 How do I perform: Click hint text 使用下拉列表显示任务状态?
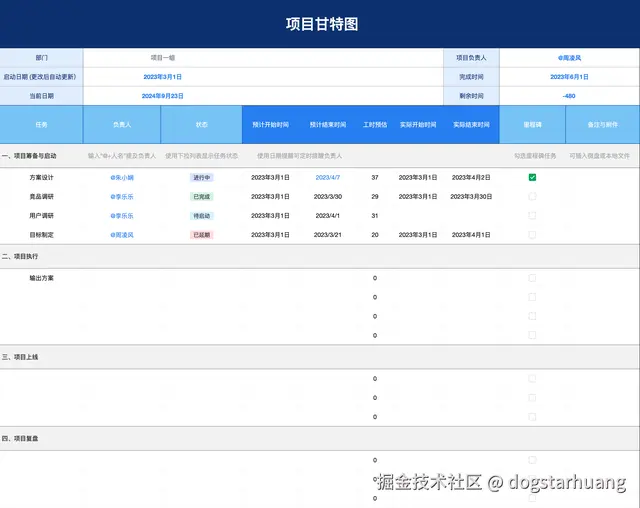202,156
